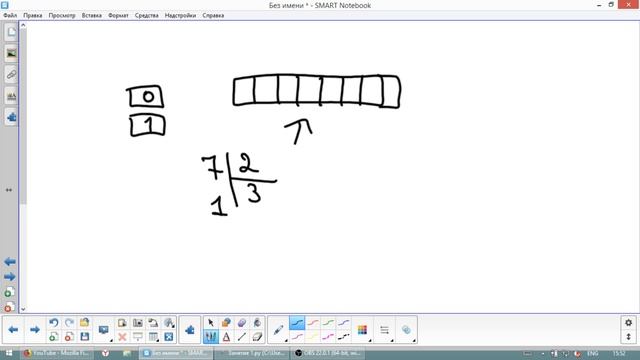Viewport: 640px width, 360px height.
Task: Open the Page Sorter sidebar tab
Action: 11,32
